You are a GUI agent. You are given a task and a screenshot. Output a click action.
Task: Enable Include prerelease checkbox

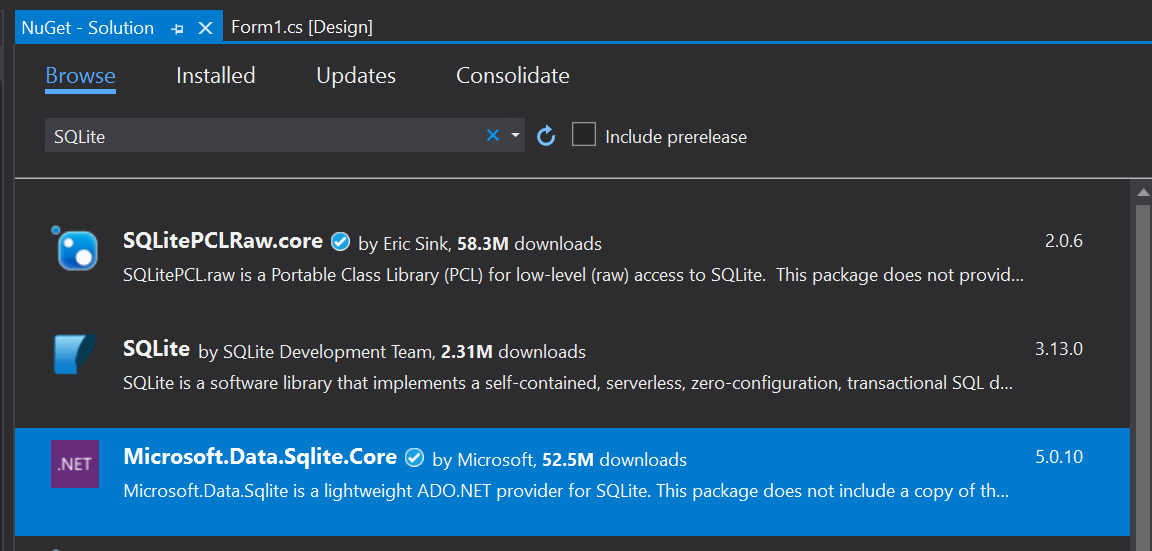click(584, 134)
